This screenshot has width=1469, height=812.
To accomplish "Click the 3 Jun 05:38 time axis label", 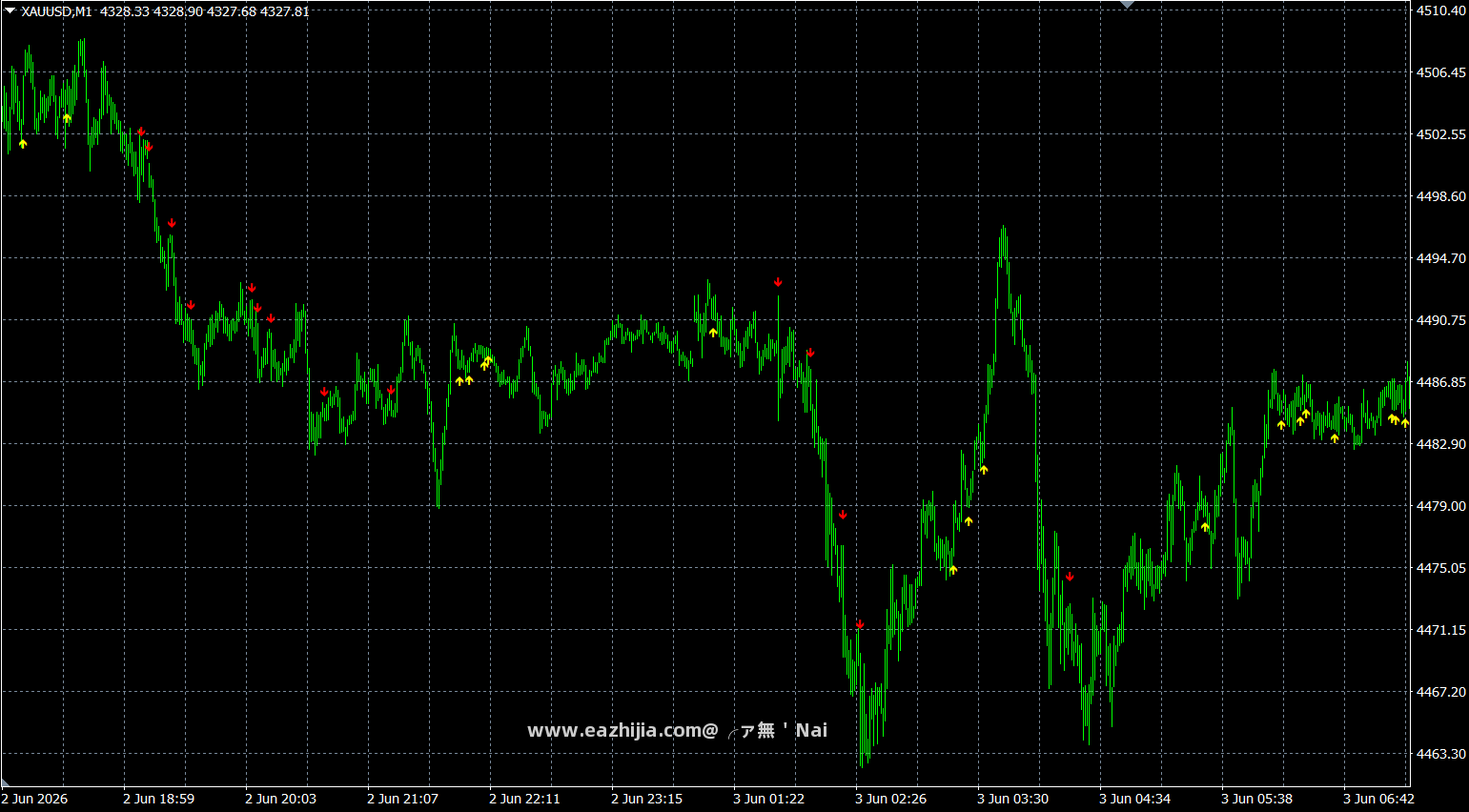I will 1256,799.
